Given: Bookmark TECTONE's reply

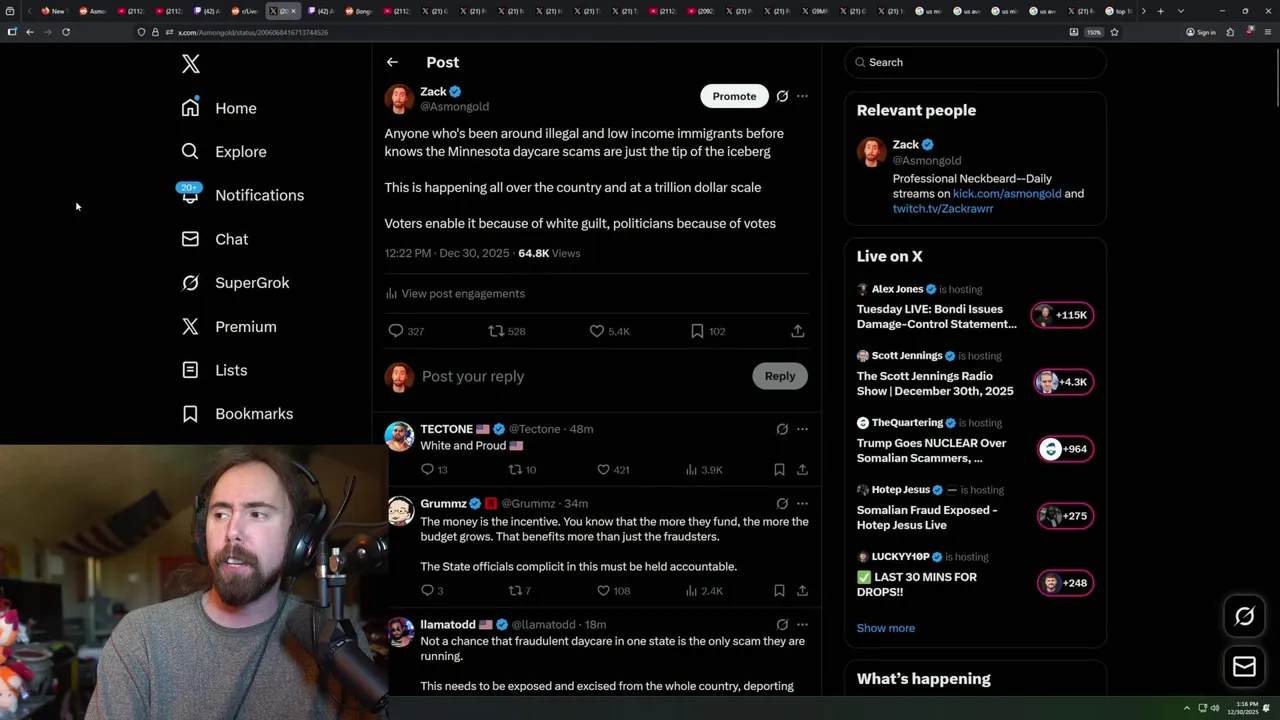Looking at the screenshot, I should (779, 469).
